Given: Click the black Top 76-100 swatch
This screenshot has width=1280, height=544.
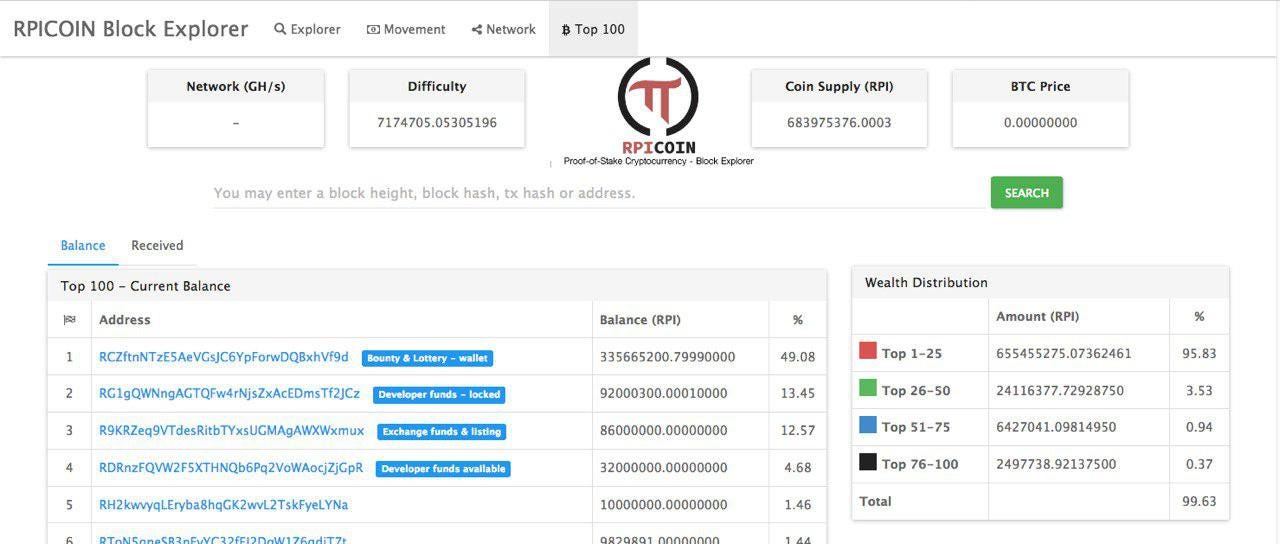Looking at the screenshot, I should click(x=868, y=462).
